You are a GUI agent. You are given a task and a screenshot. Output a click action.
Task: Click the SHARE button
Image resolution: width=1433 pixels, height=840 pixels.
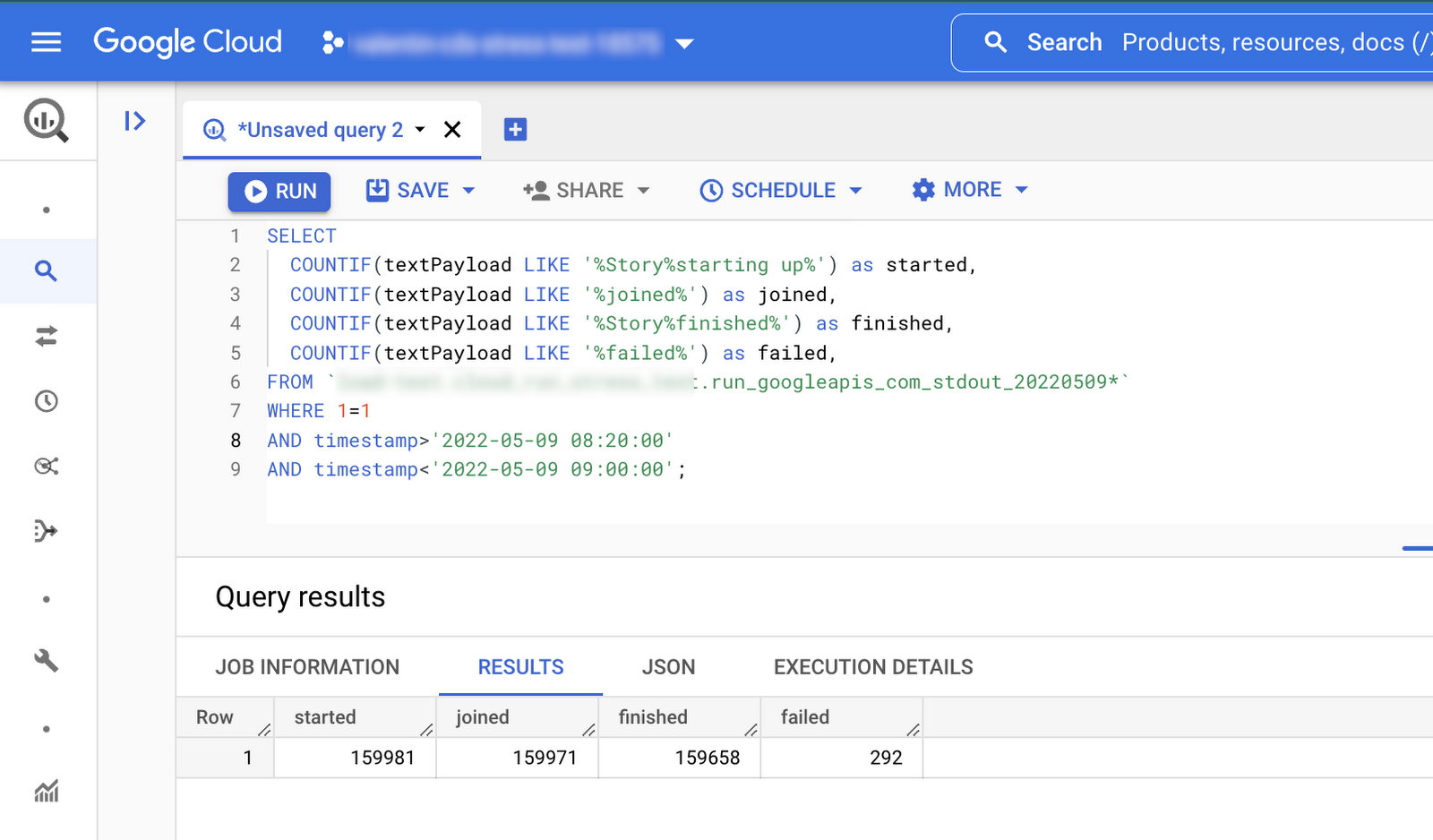tap(573, 190)
